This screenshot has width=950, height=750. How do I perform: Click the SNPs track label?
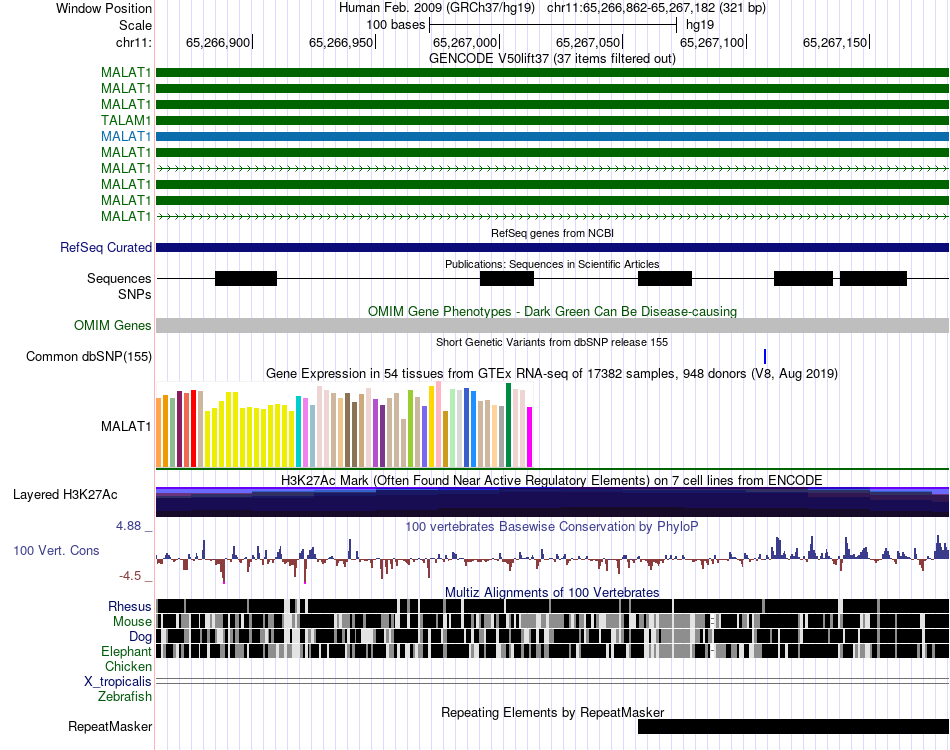click(x=135, y=294)
